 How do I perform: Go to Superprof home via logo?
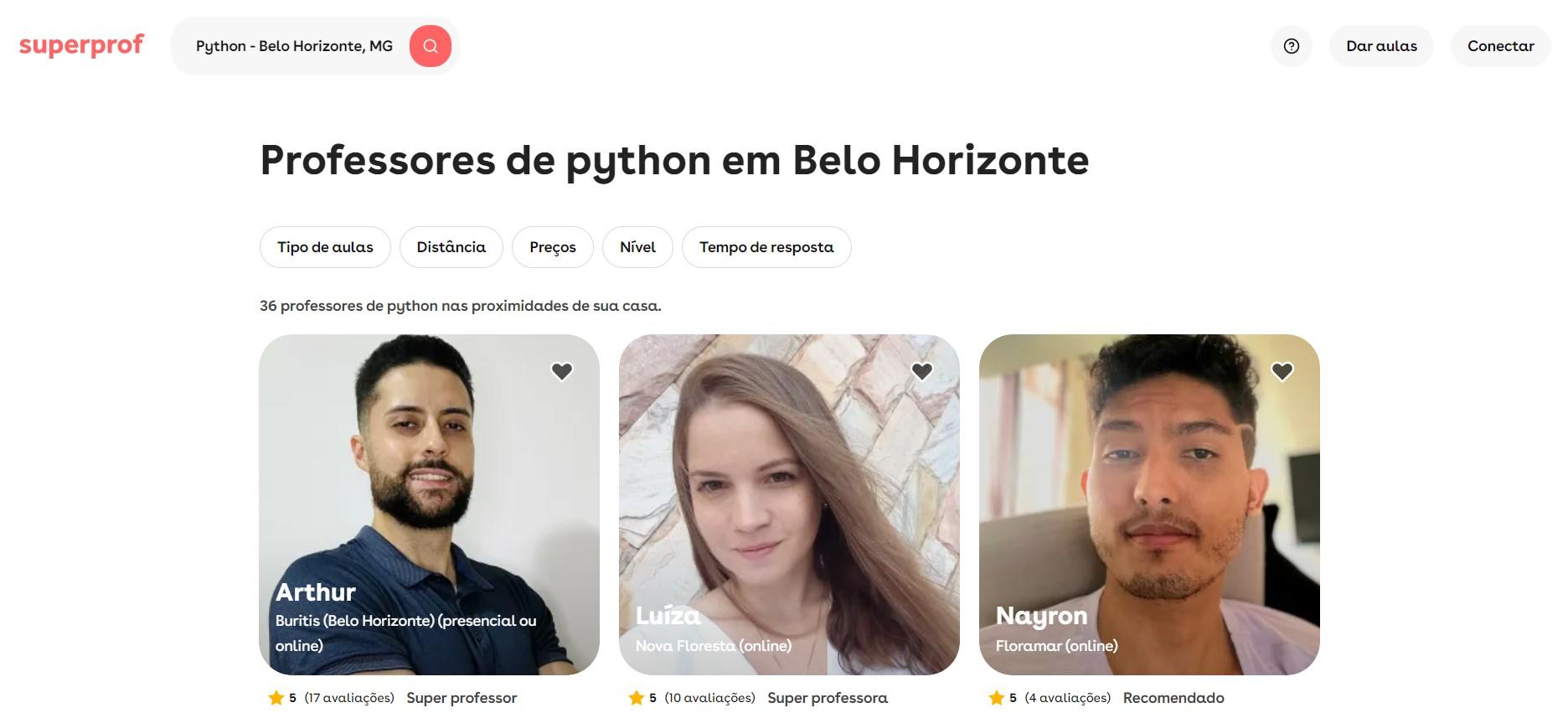[81, 44]
